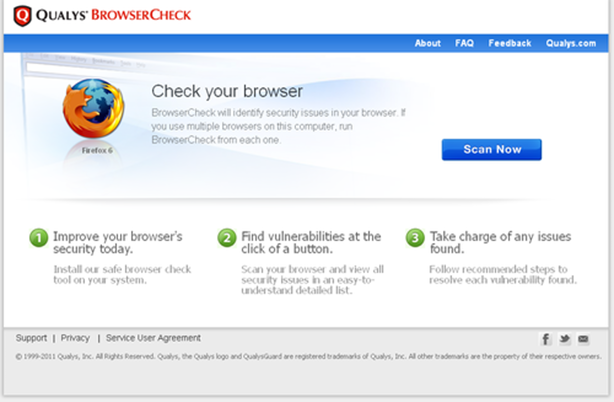Open the Facebook share icon
Viewport: 614px width, 402px height.
[545, 339]
